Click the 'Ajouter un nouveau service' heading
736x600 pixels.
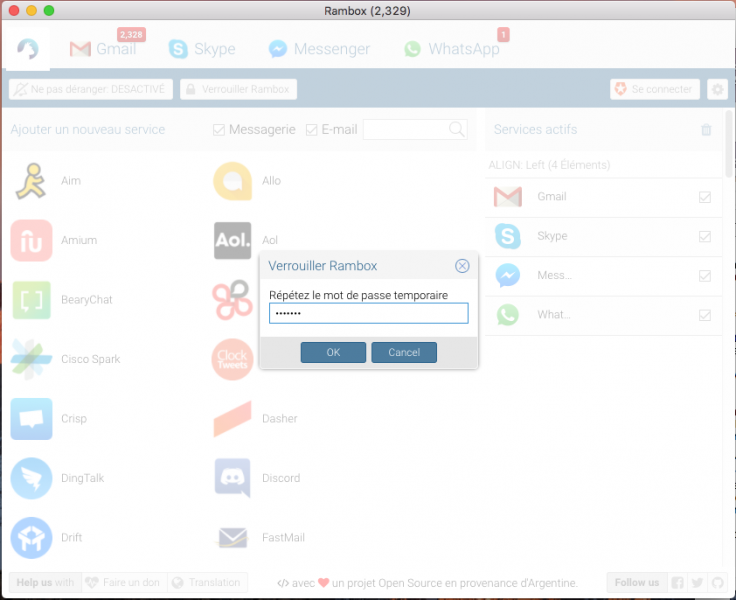[88, 130]
